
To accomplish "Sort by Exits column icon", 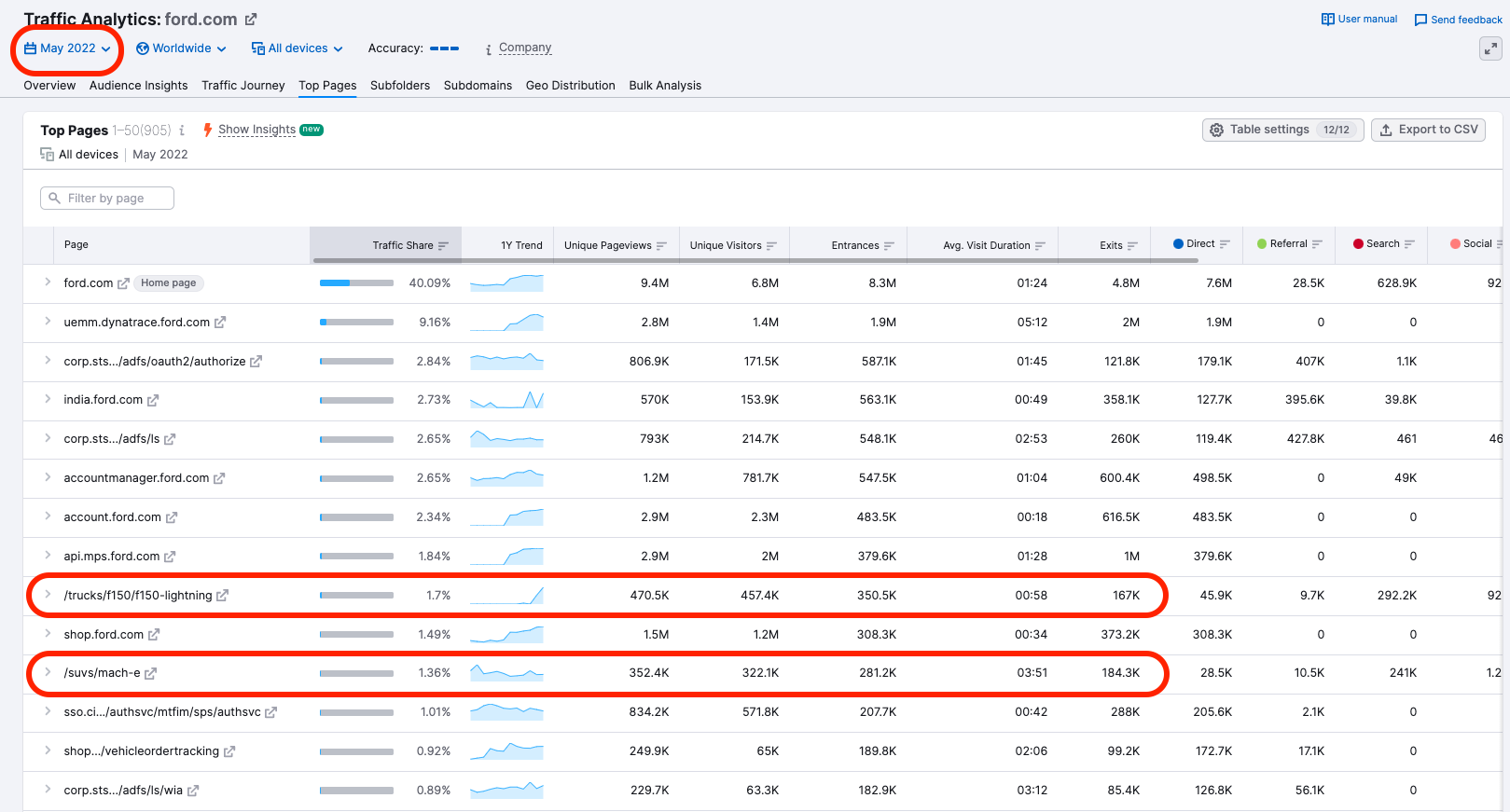I will coord(1132,246).
